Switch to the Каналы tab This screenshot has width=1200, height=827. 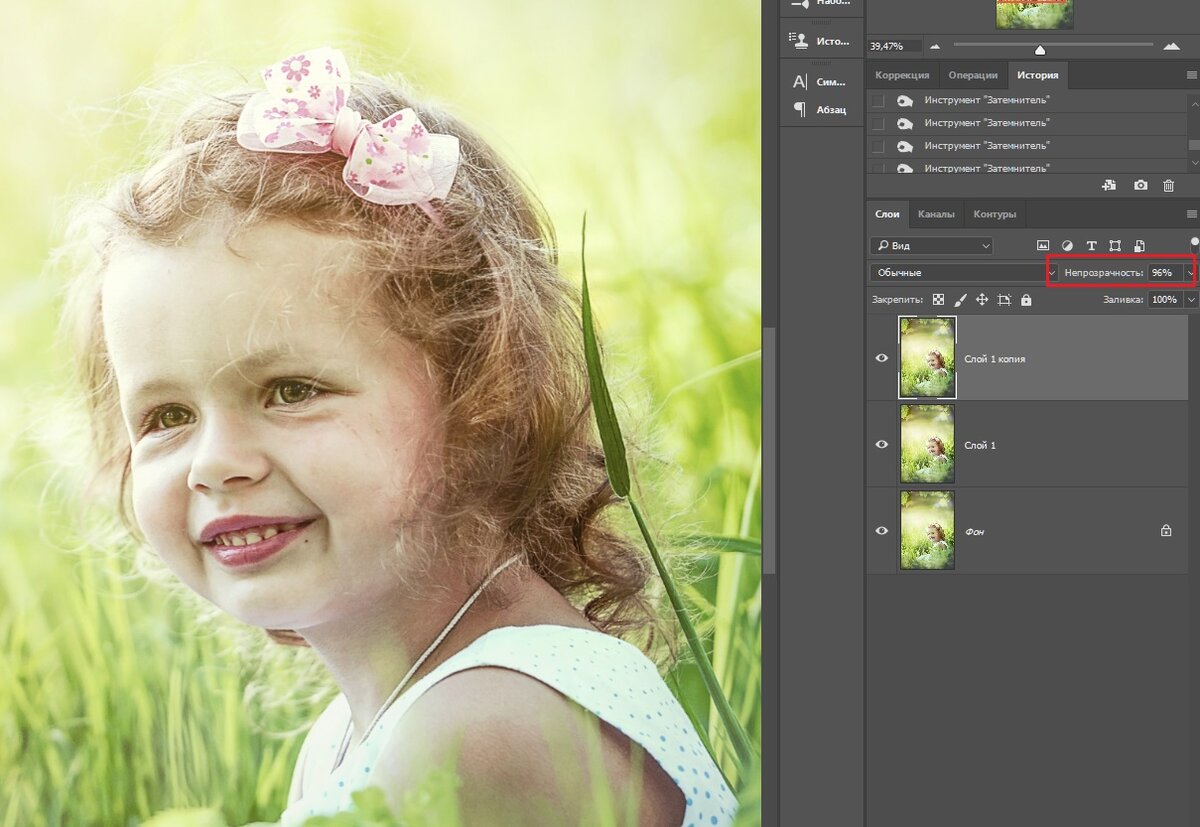click(936, 214)
